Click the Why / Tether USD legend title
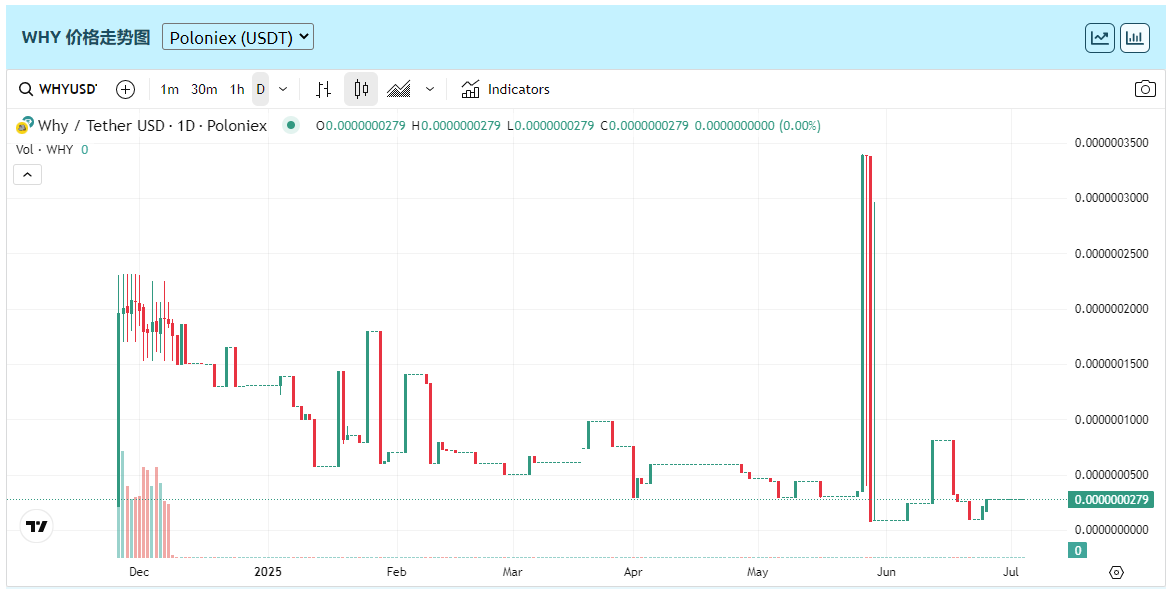This screenshot has height=589, width=1170. point(152,126)
